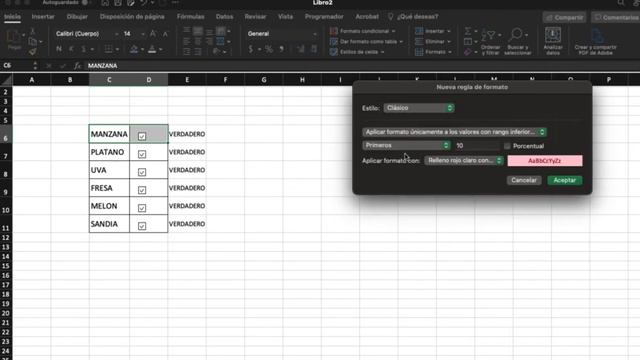Increase font size with large A

tap(153, 34)
